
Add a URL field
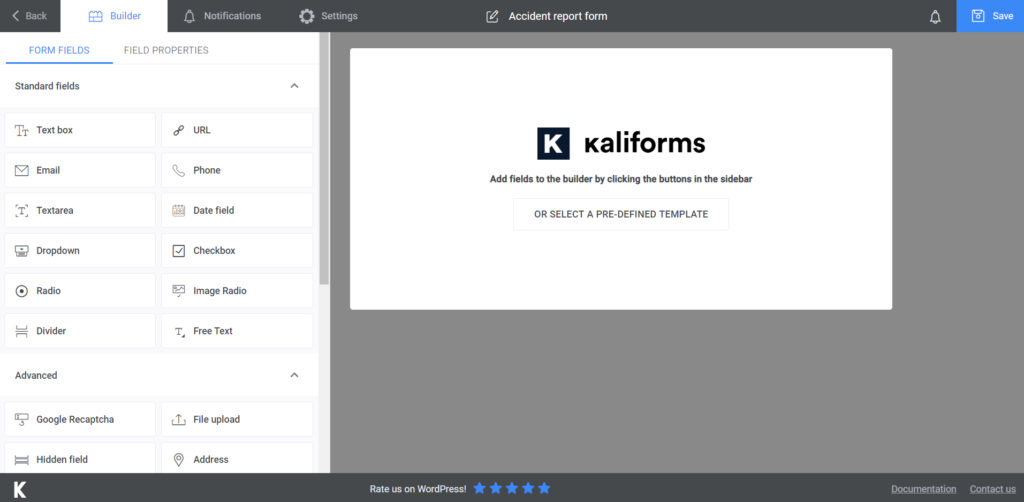237,130
